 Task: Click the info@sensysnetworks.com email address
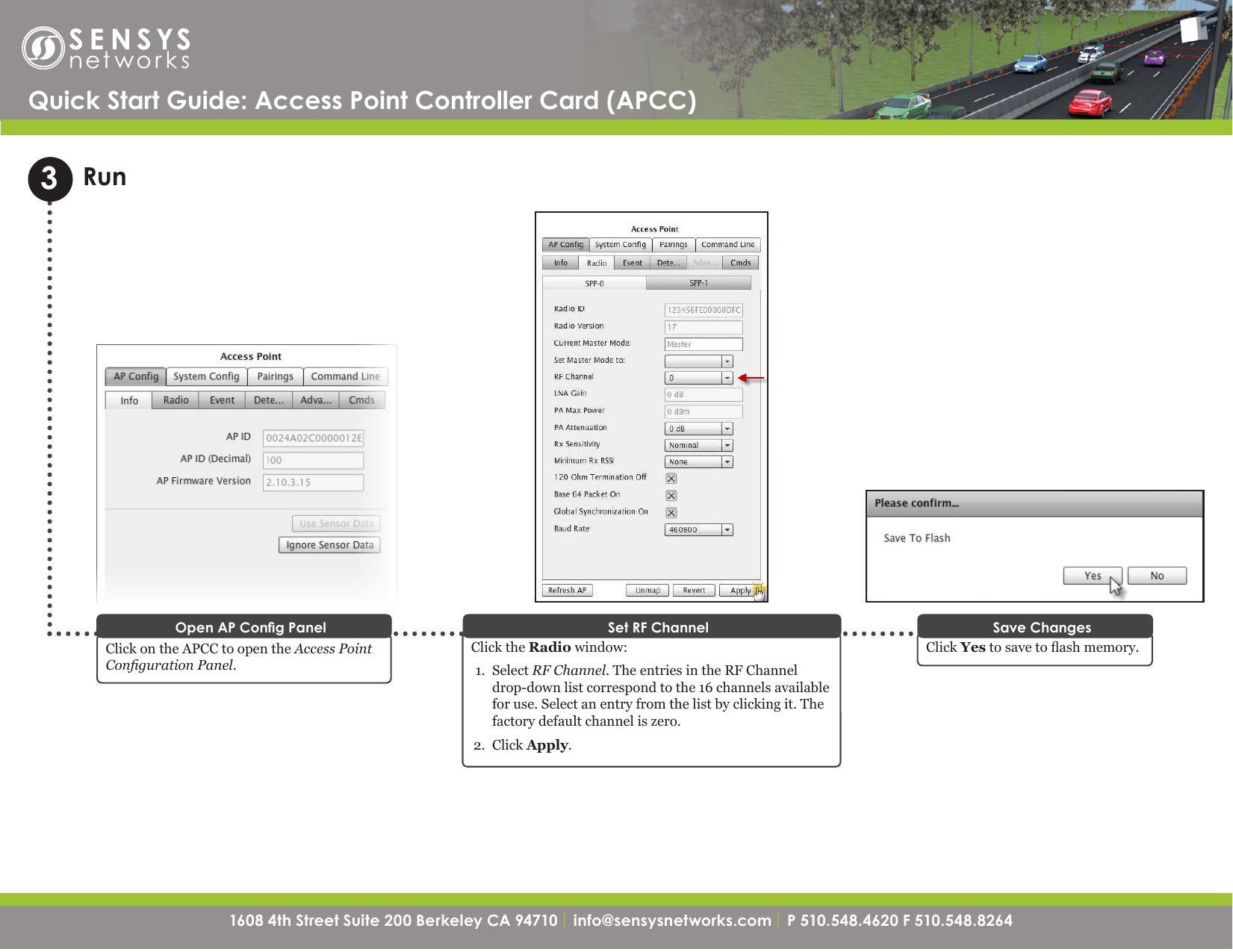tap(672, 921)
